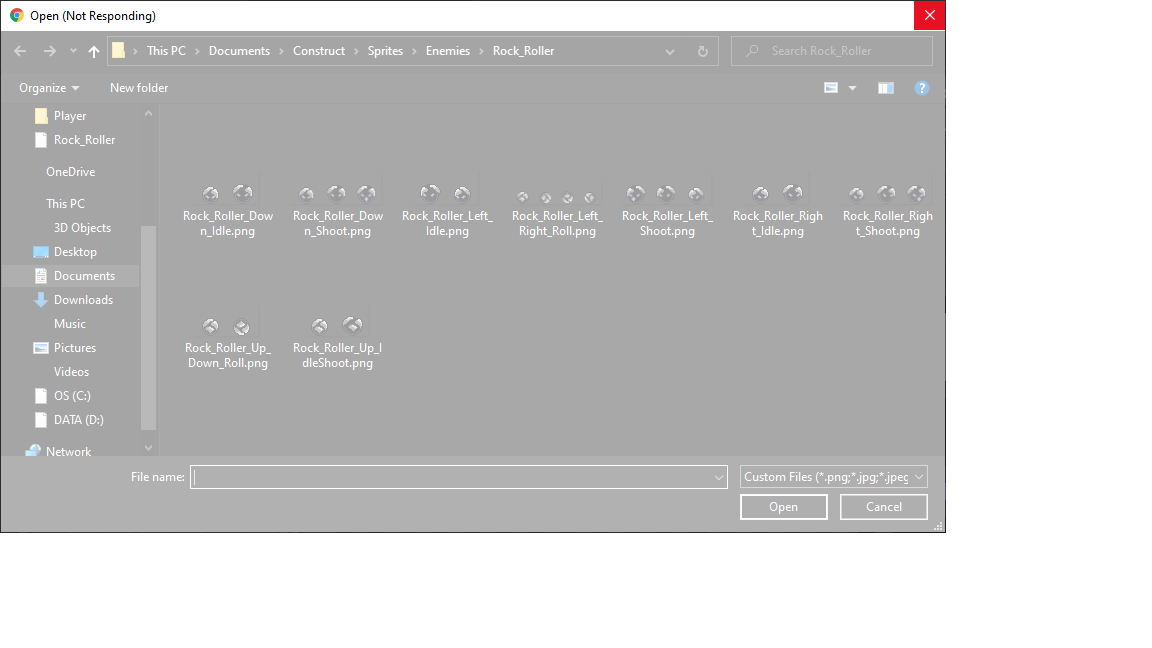Viewport: 1152px width, 648px height.
Task: Navigate to Enemies in the address breadcrumb
Action: pos(447,51)
